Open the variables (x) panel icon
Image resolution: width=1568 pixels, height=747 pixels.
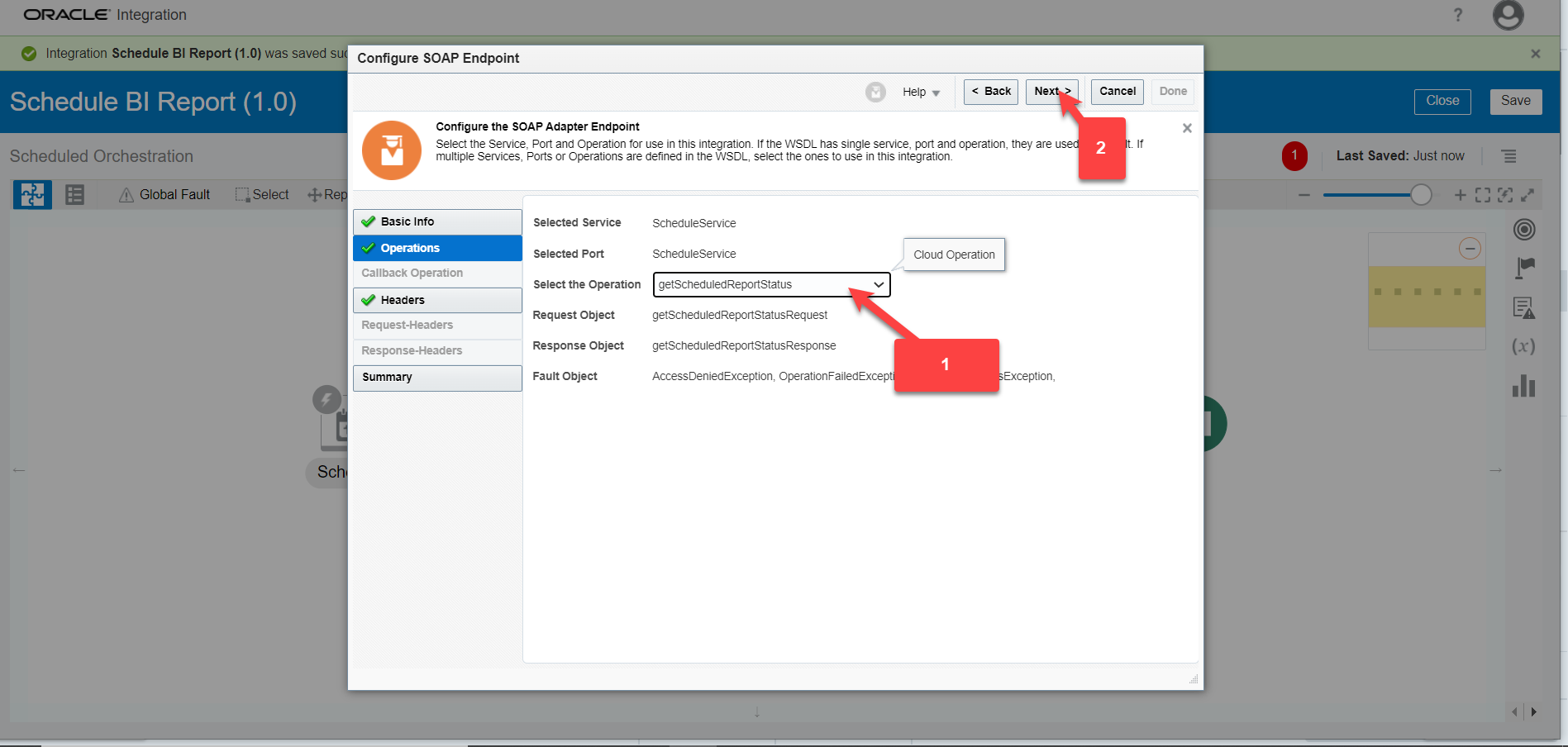point(1523,346)
